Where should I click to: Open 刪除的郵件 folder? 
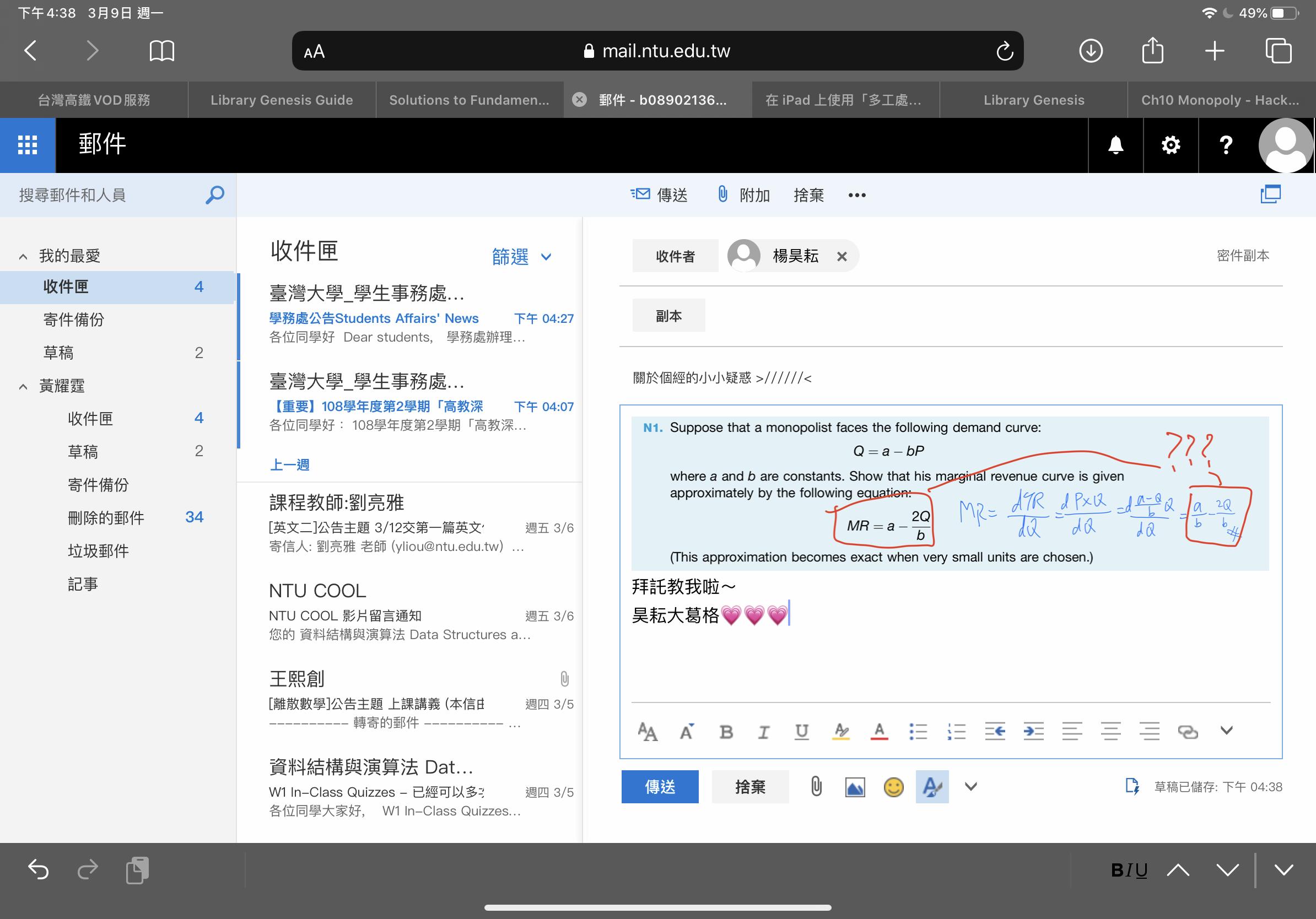pyautogui.click(x=117, y=517)
